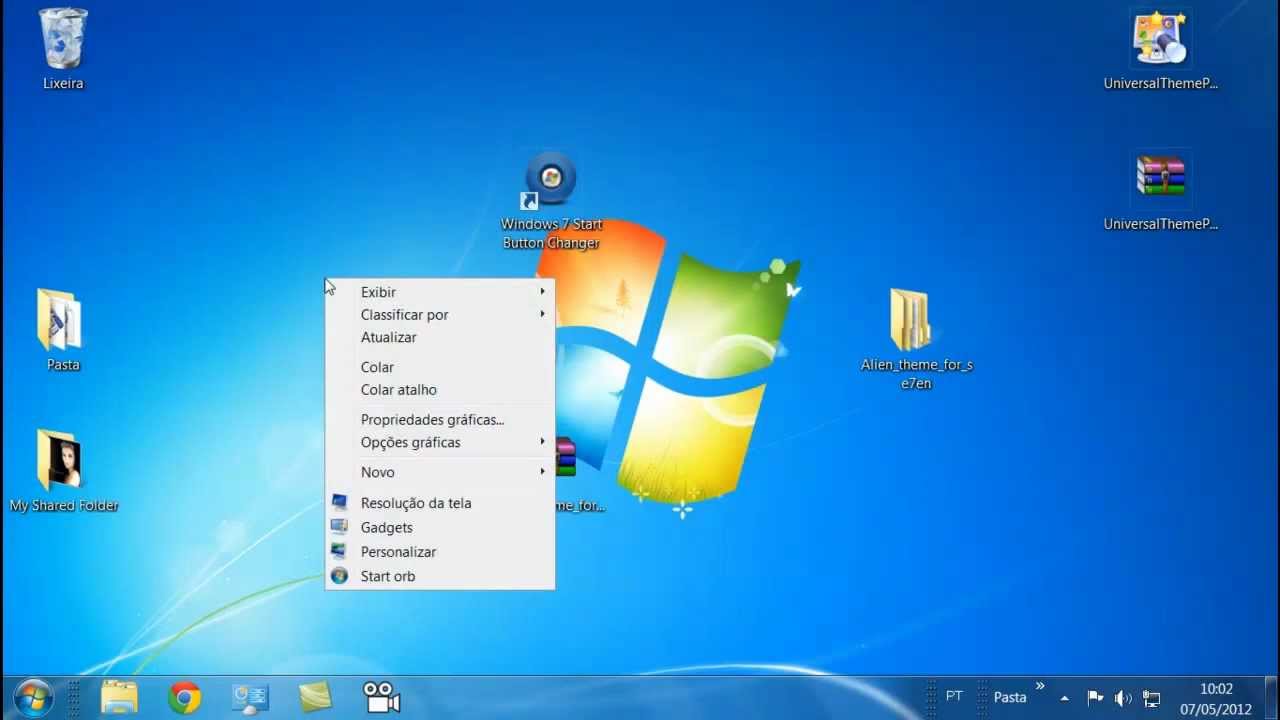Open the Lixeira recycle bin icon
Viewport: 1280px width, 720px height.
[63, 39]
